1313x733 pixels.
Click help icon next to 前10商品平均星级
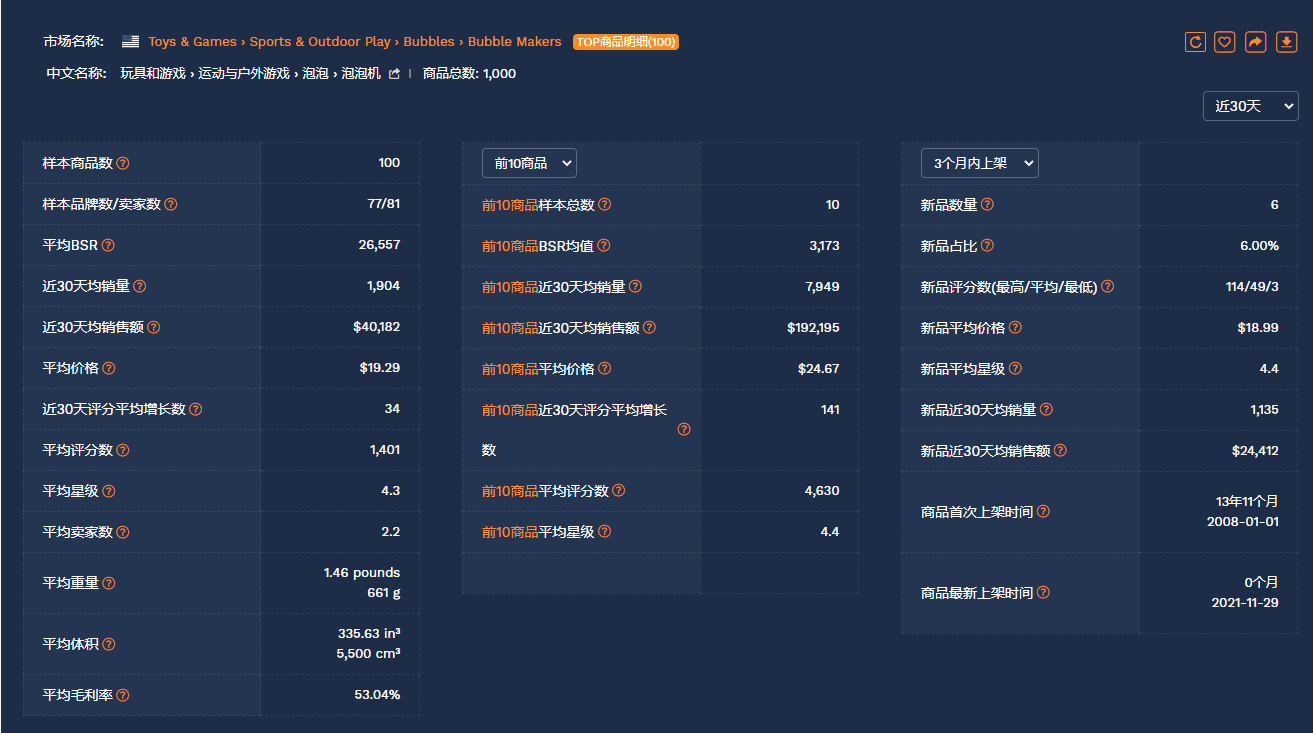click(x=605, y=532)
